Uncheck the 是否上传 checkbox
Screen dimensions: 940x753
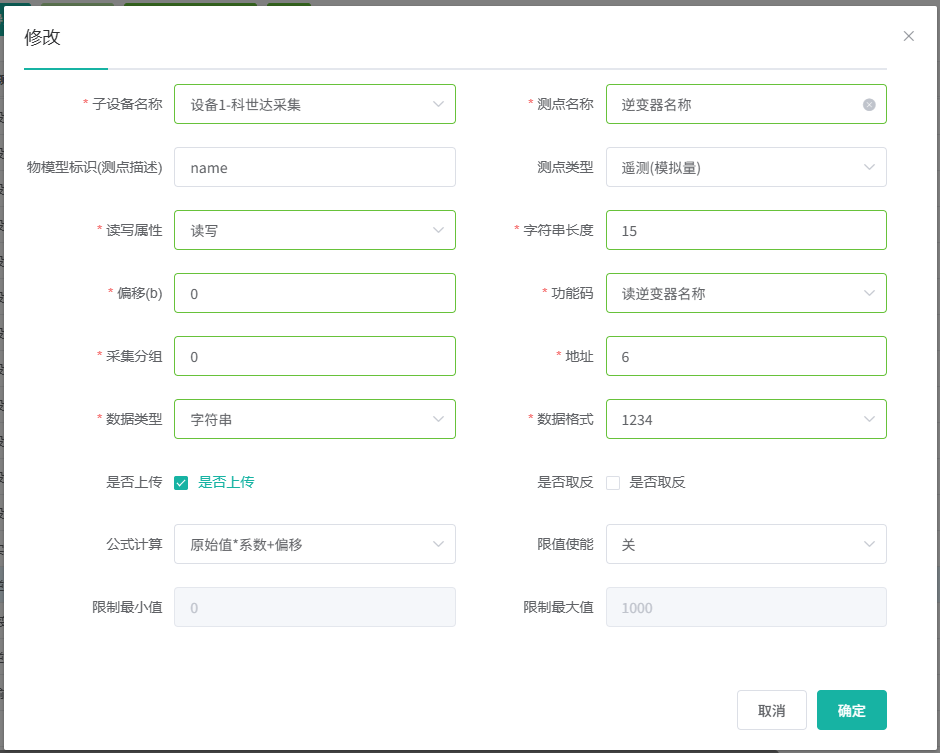181,483
